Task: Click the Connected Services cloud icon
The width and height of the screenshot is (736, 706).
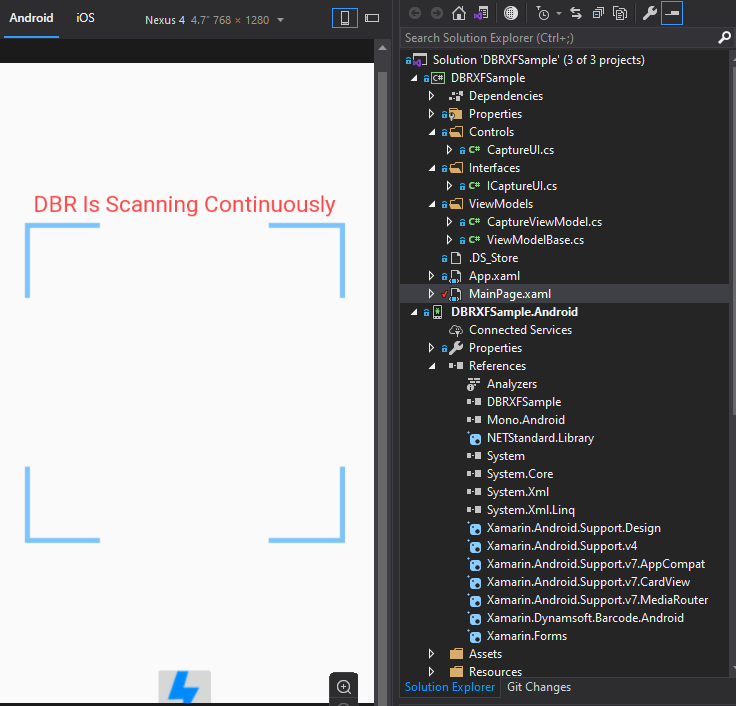Action: point(456,330)
